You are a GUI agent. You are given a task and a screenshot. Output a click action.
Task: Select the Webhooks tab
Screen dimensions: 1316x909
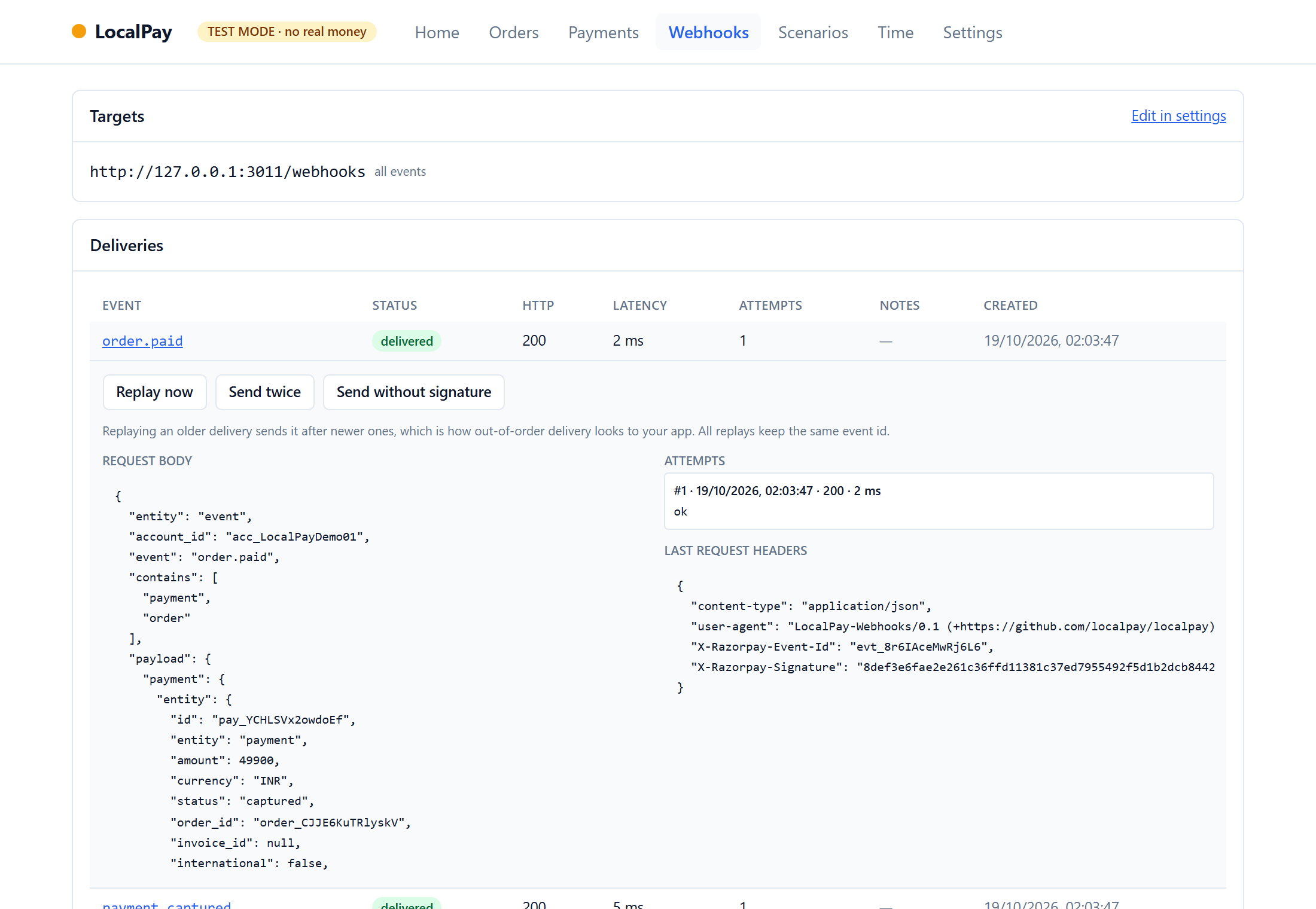pyautogui.click(x=708, y=32)
